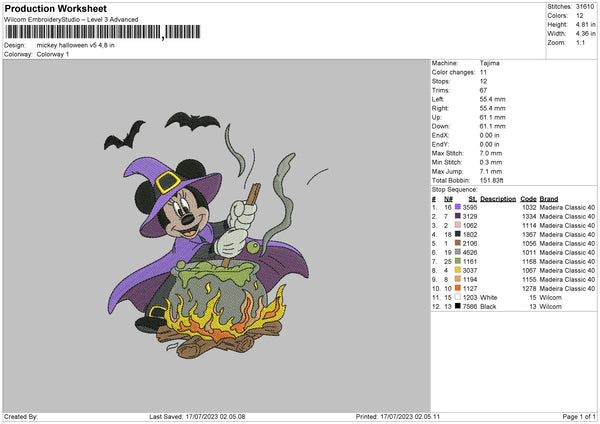This screenshot has height=424, width=600.
Task: Click stitch count 3595 in stop 1
Action: (x=470, y=207)
